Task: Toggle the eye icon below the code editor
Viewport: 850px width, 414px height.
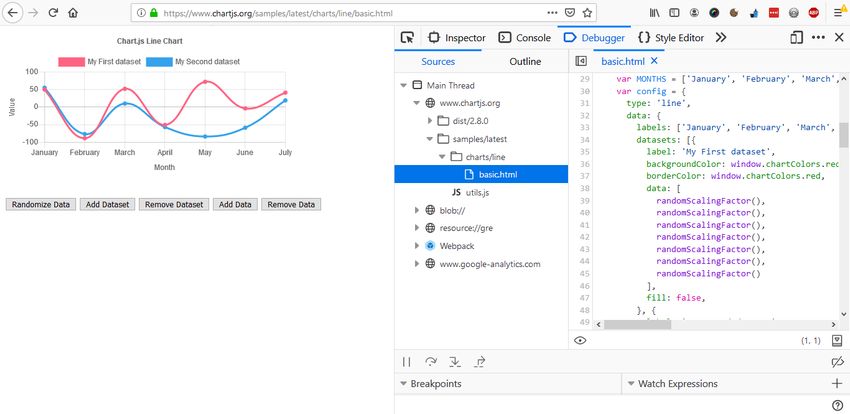Action: point(580,341)
